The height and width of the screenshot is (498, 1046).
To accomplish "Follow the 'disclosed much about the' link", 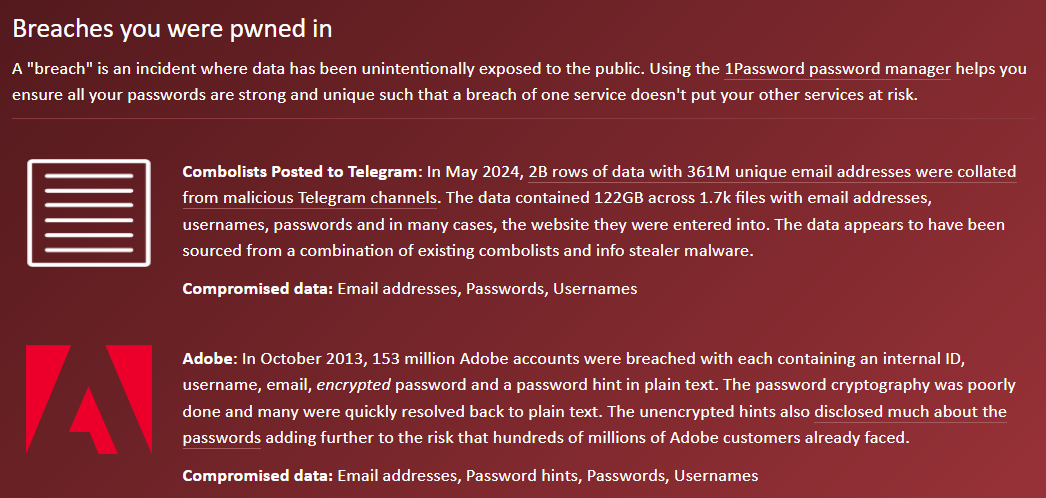I will click(x=910, y=412).
